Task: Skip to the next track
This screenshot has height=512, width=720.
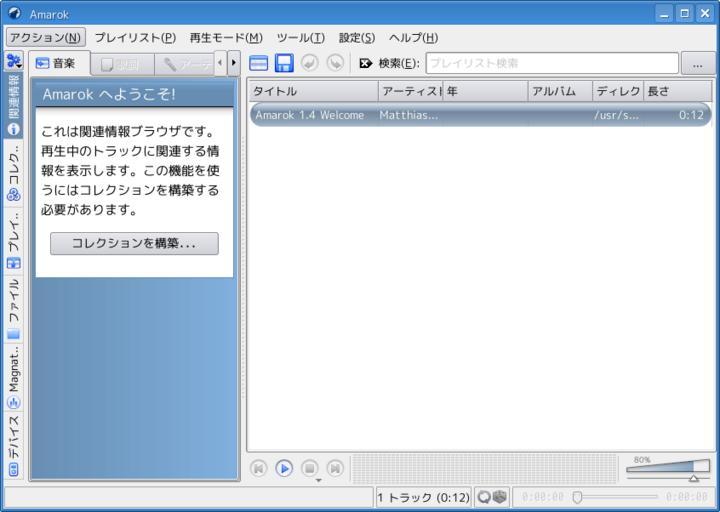Action: [336, 467]
